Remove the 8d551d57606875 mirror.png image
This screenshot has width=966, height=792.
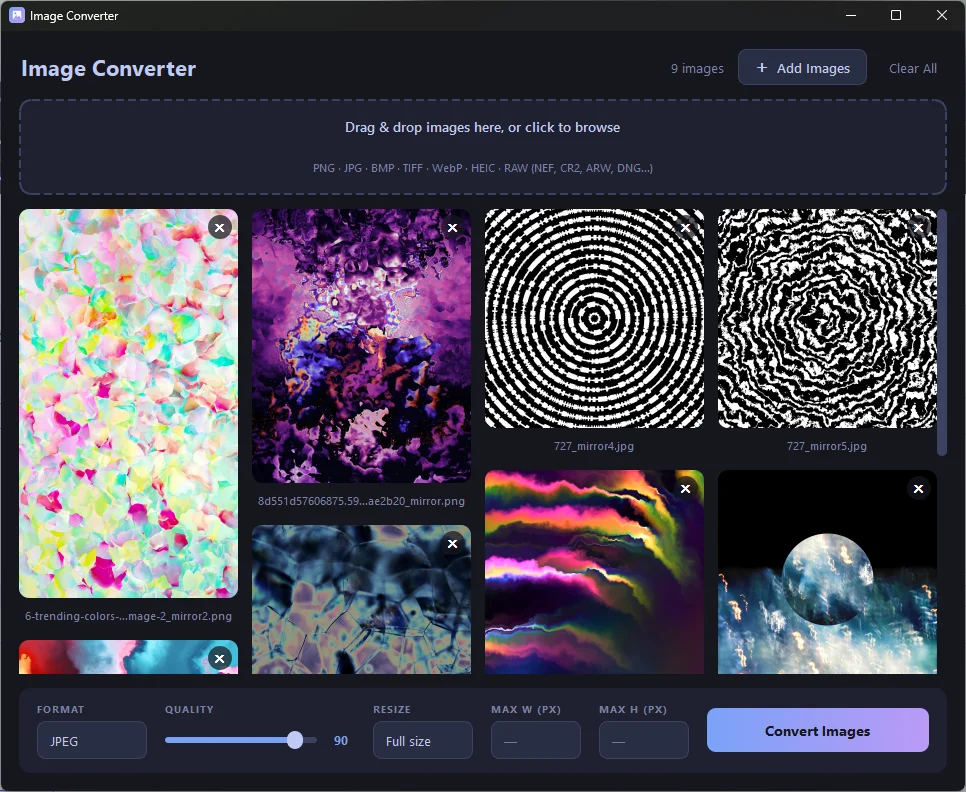pos(452,227)
